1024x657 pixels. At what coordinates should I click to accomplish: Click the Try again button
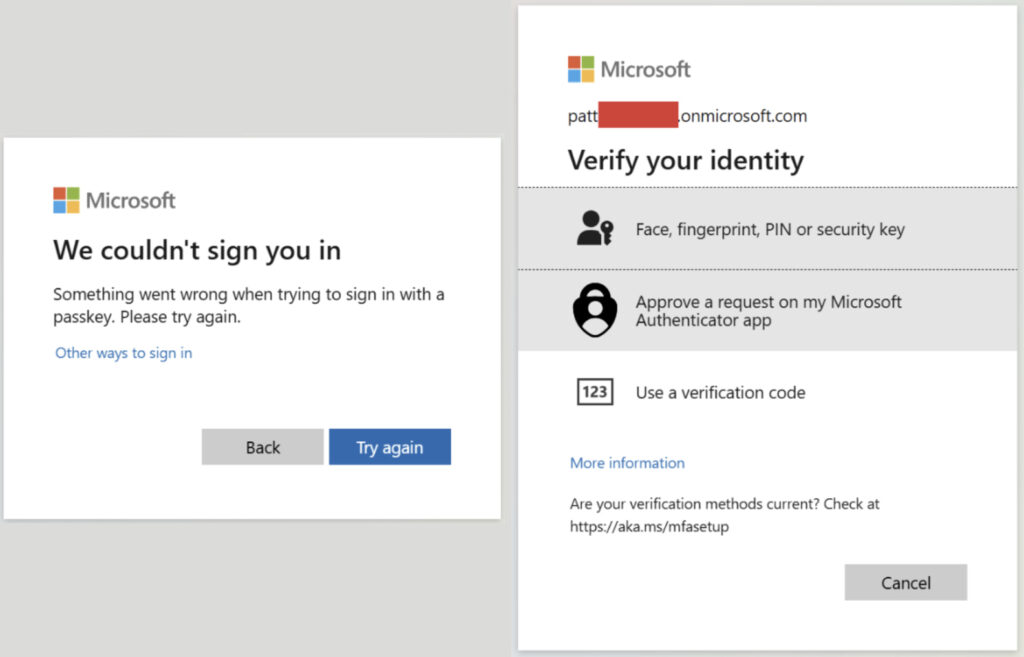click(390, 447)
